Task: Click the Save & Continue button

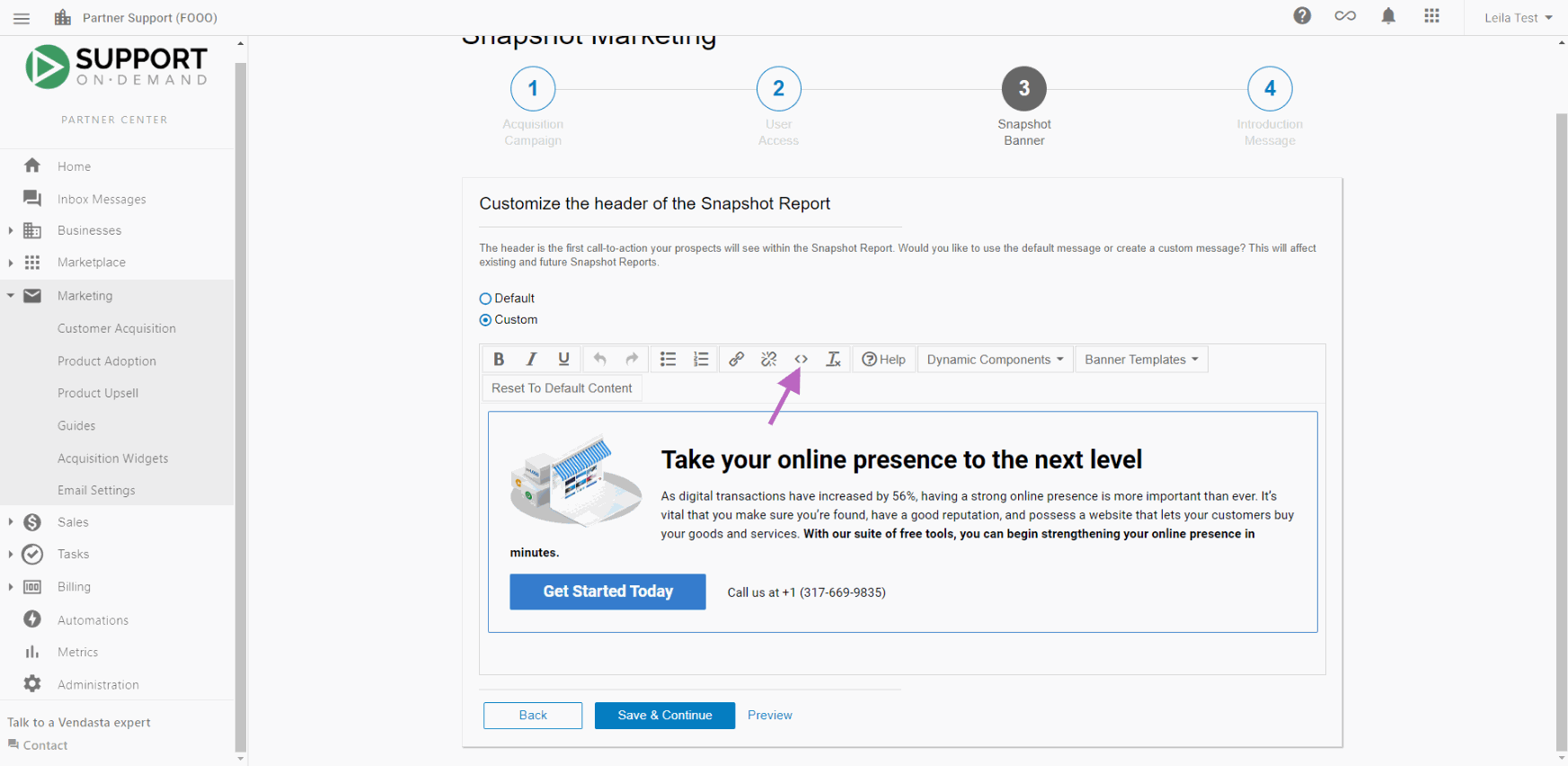Action: tap(665, 715)
